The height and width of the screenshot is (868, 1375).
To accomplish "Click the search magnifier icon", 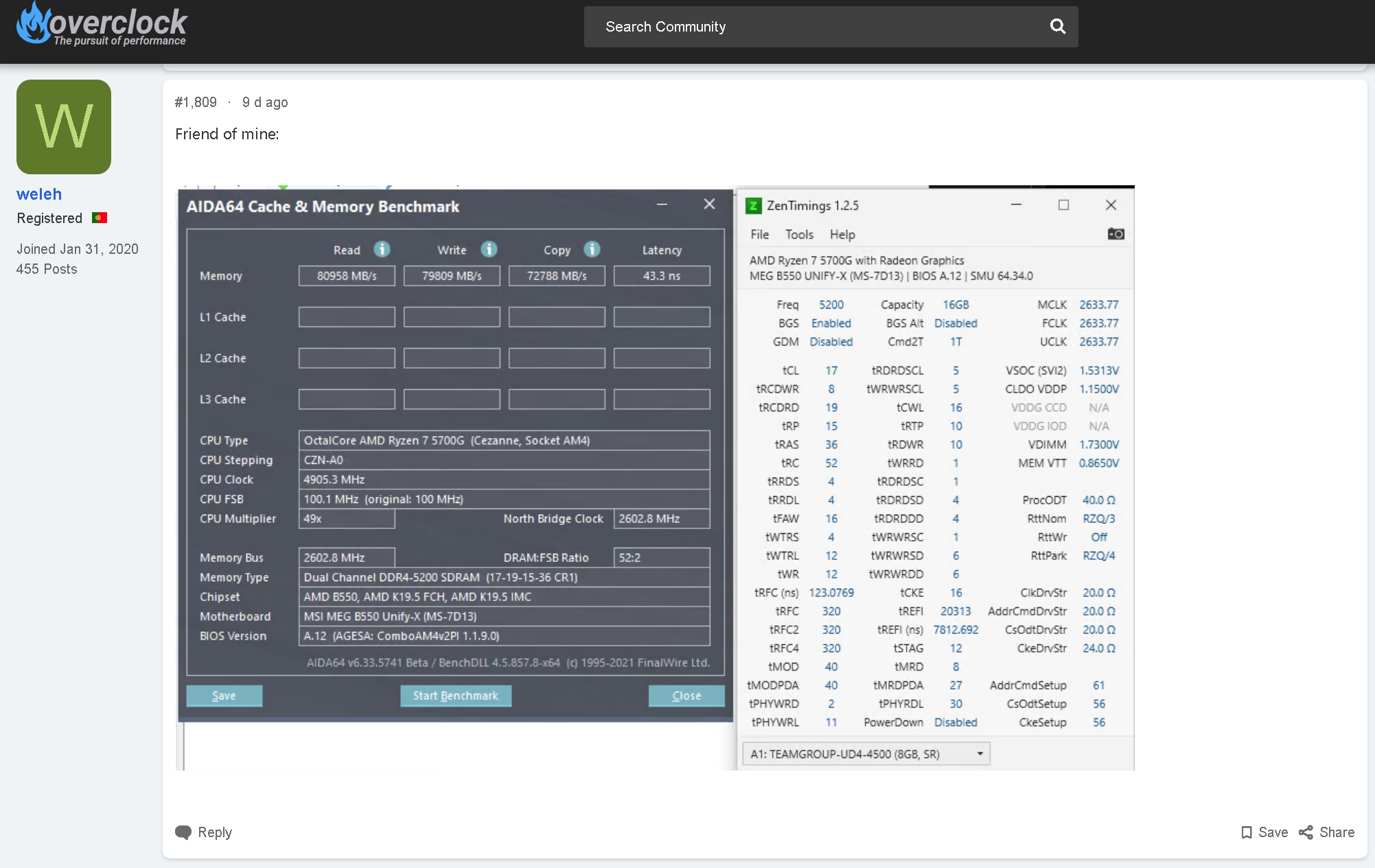I will click(x=1057, y=27).
